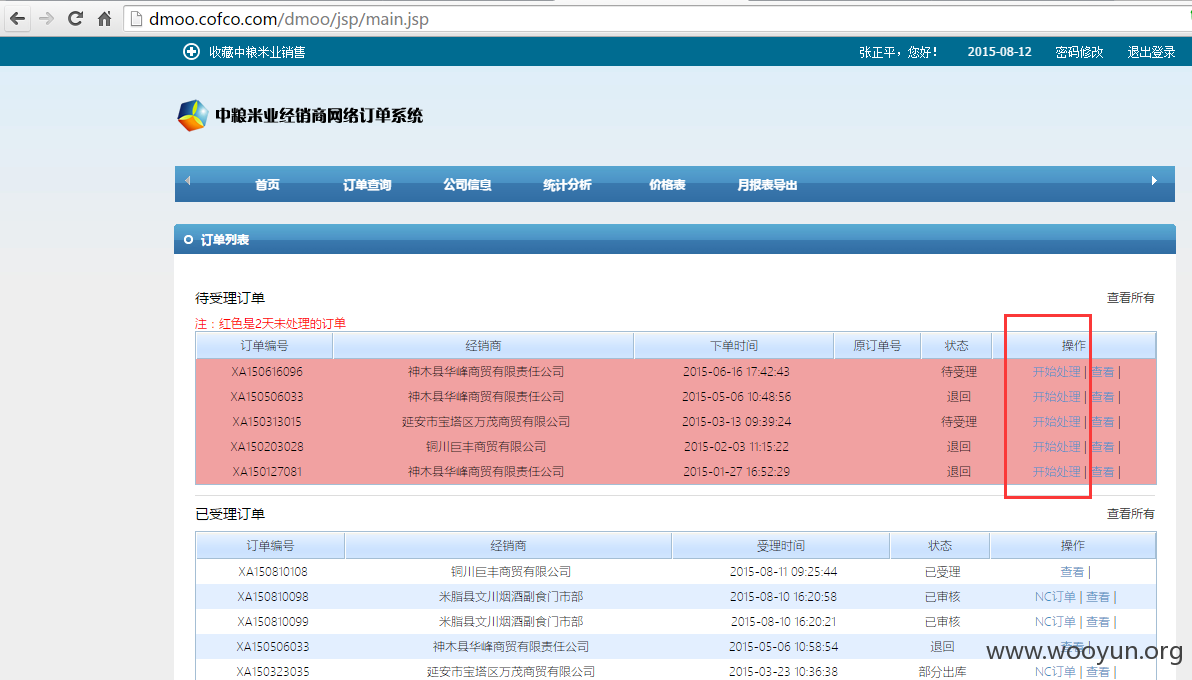
Task: Select order number XA150616096 cell
Action: [x=267, y=372]
